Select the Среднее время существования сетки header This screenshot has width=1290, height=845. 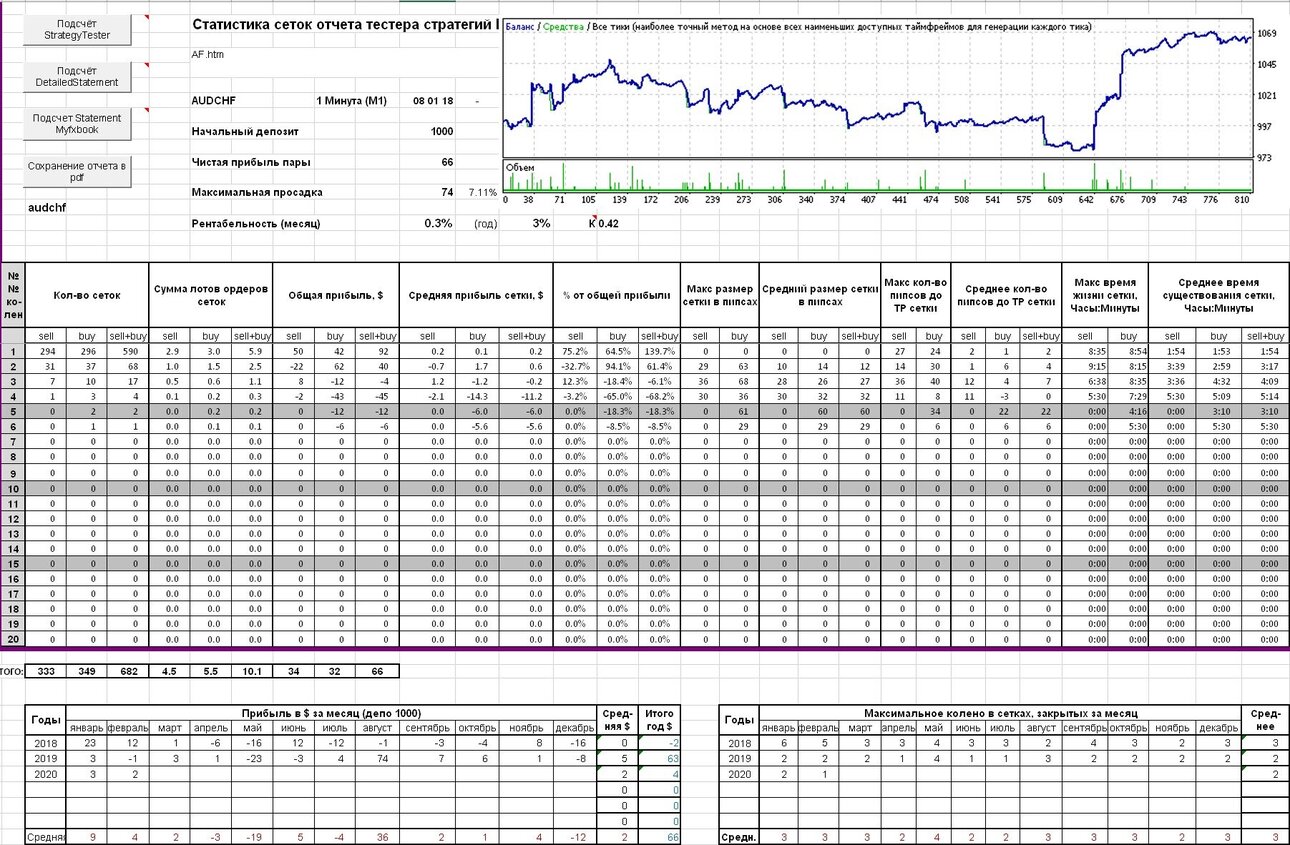[1219, 295]
